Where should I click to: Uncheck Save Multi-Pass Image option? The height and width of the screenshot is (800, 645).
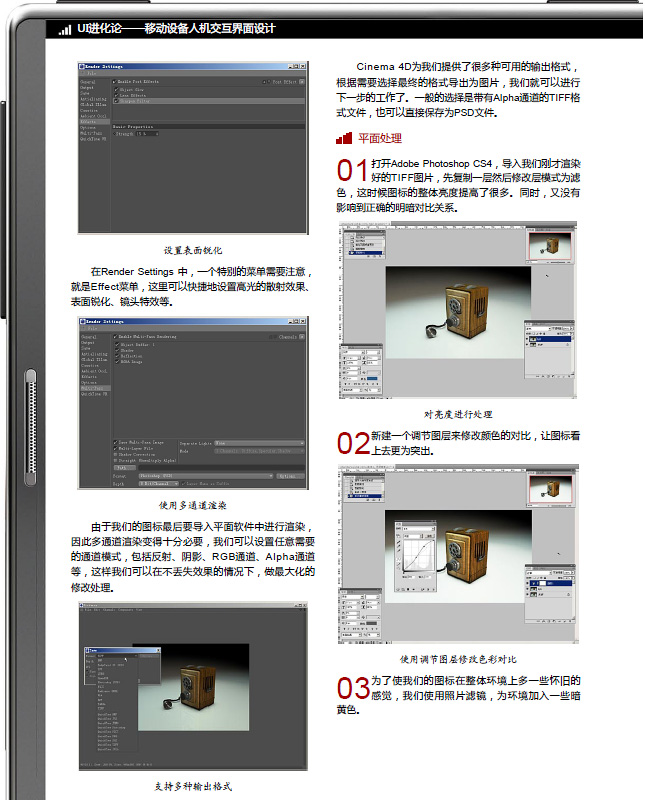click(115, 441)
